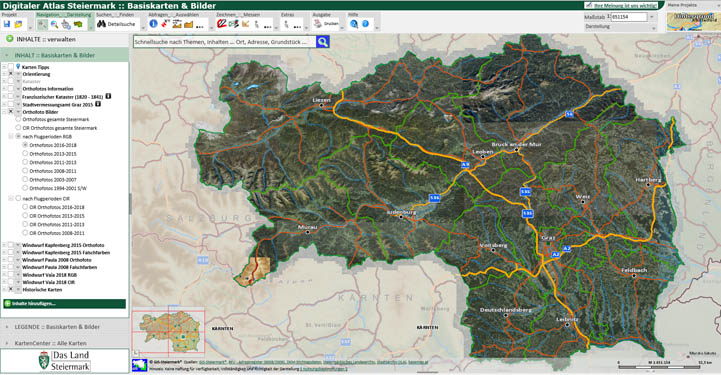Click the hand-with-globe navigation tool
Viewport: 721px width, 375px height.
pyautogui.click(x=66, y=24)
